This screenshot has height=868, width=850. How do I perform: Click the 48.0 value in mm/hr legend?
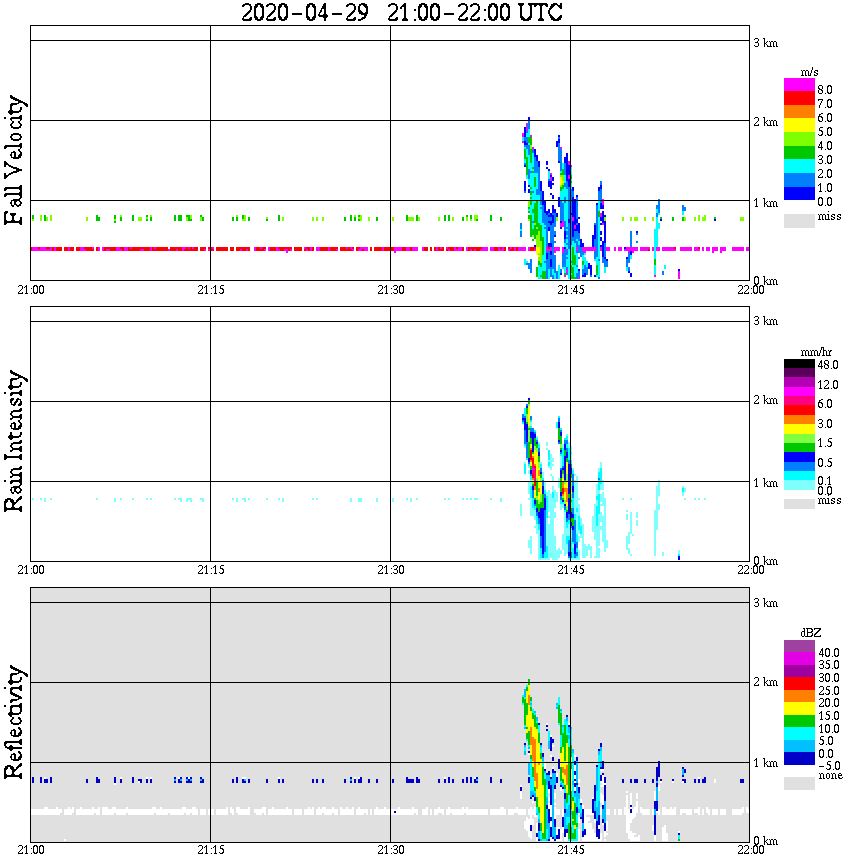pos(828,365)
